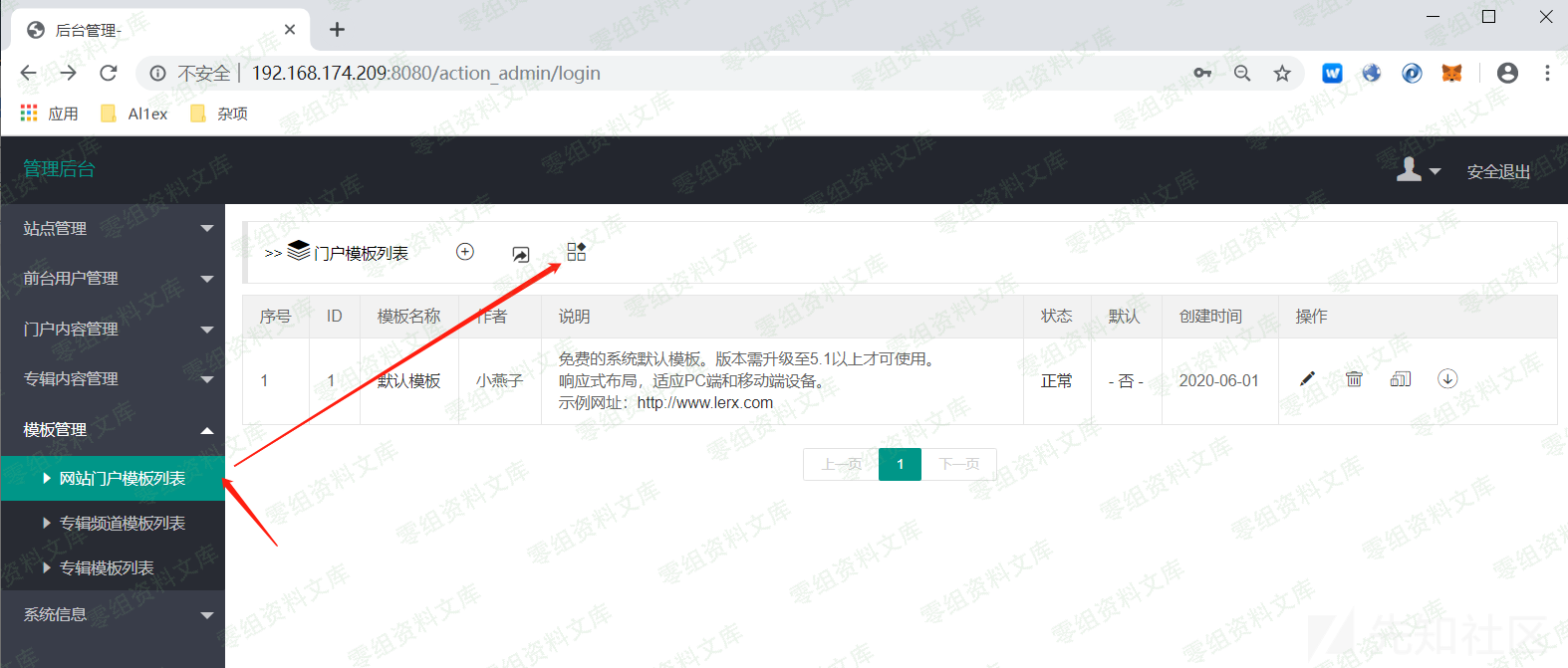Click the MetaMask fox extension icon
The image size is (1568, 668).
coord(1451,73)
